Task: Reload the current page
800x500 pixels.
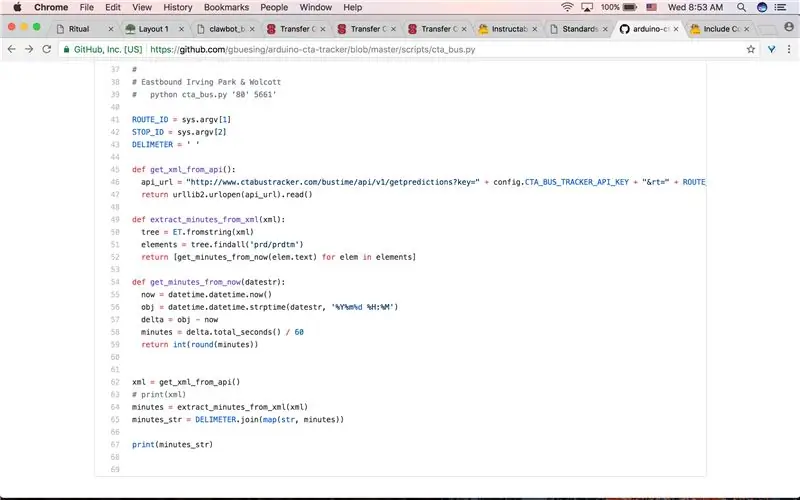Action: [46, 49]
